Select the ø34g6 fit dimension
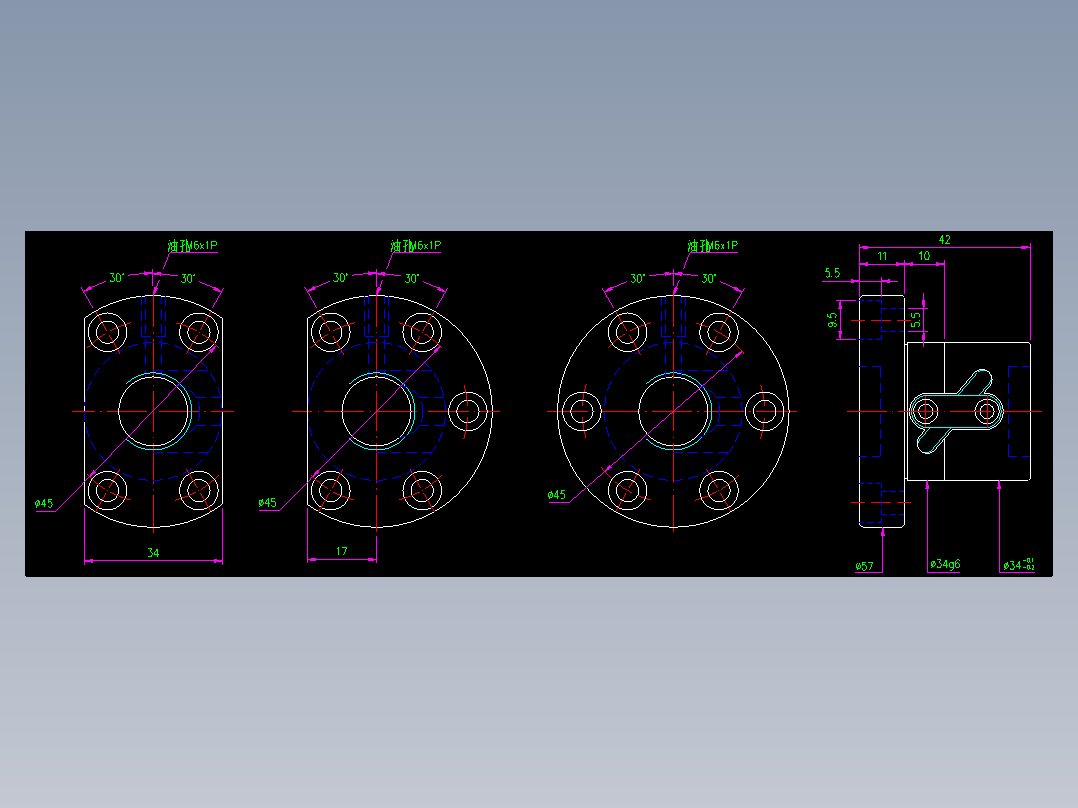Image resolution: width=1078 pixels, height=808 pixels. pyautogui.click(x=944, y=566)
